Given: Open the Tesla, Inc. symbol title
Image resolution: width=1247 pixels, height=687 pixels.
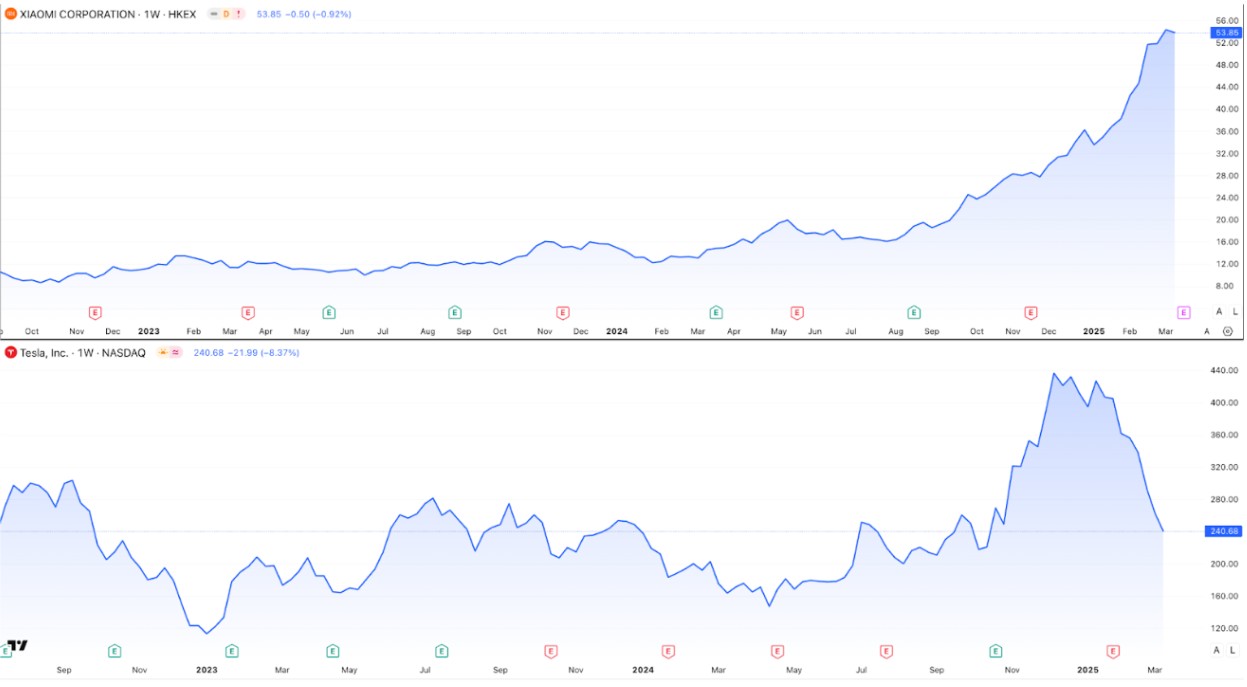Looking at the screenshot, I should pos(48,352).
